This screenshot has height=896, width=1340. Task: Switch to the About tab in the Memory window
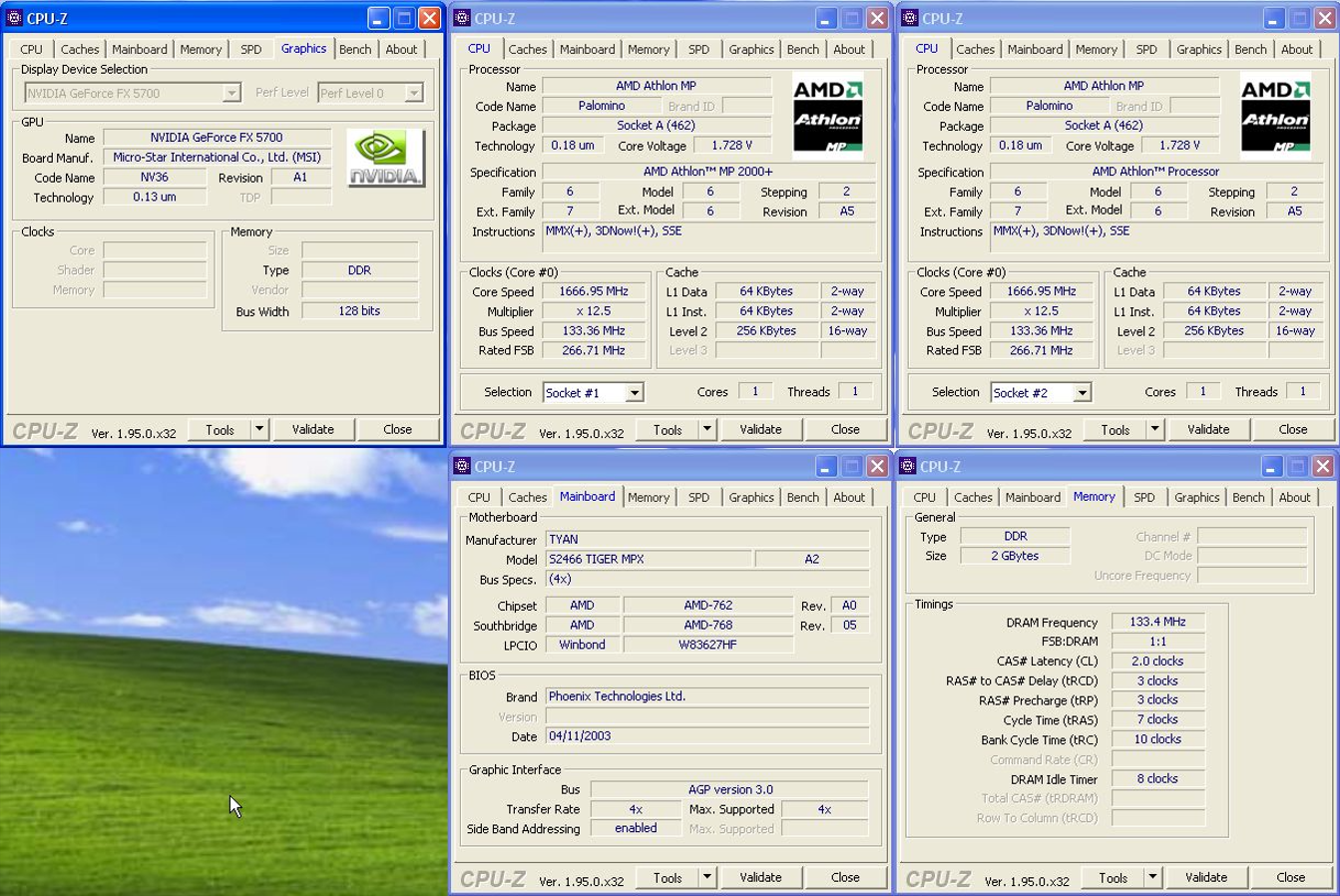pos(1295,497)
